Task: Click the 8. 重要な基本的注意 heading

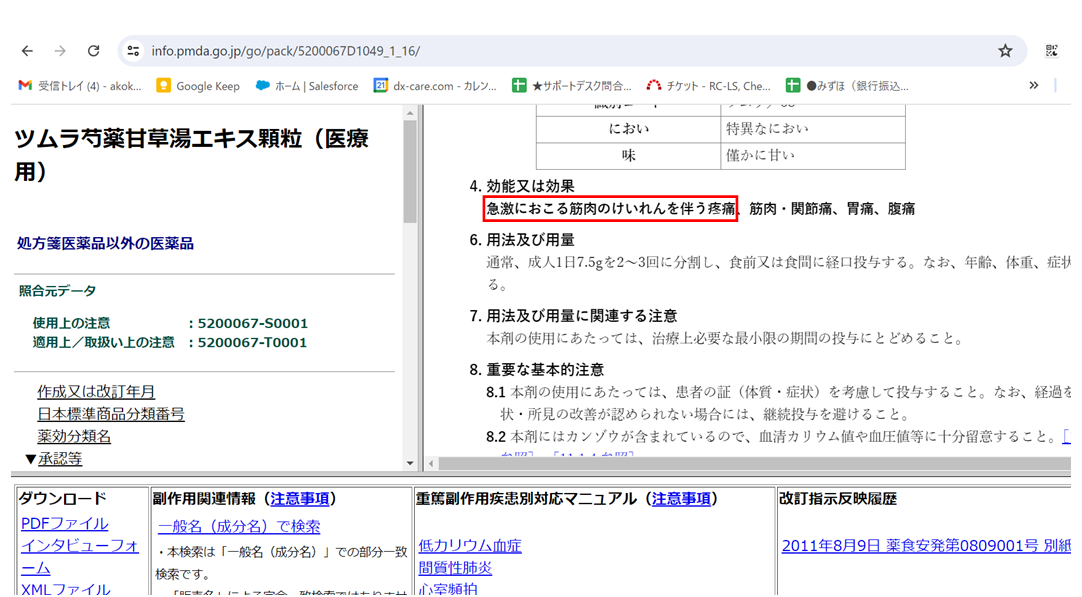Action: pos(537,370)
